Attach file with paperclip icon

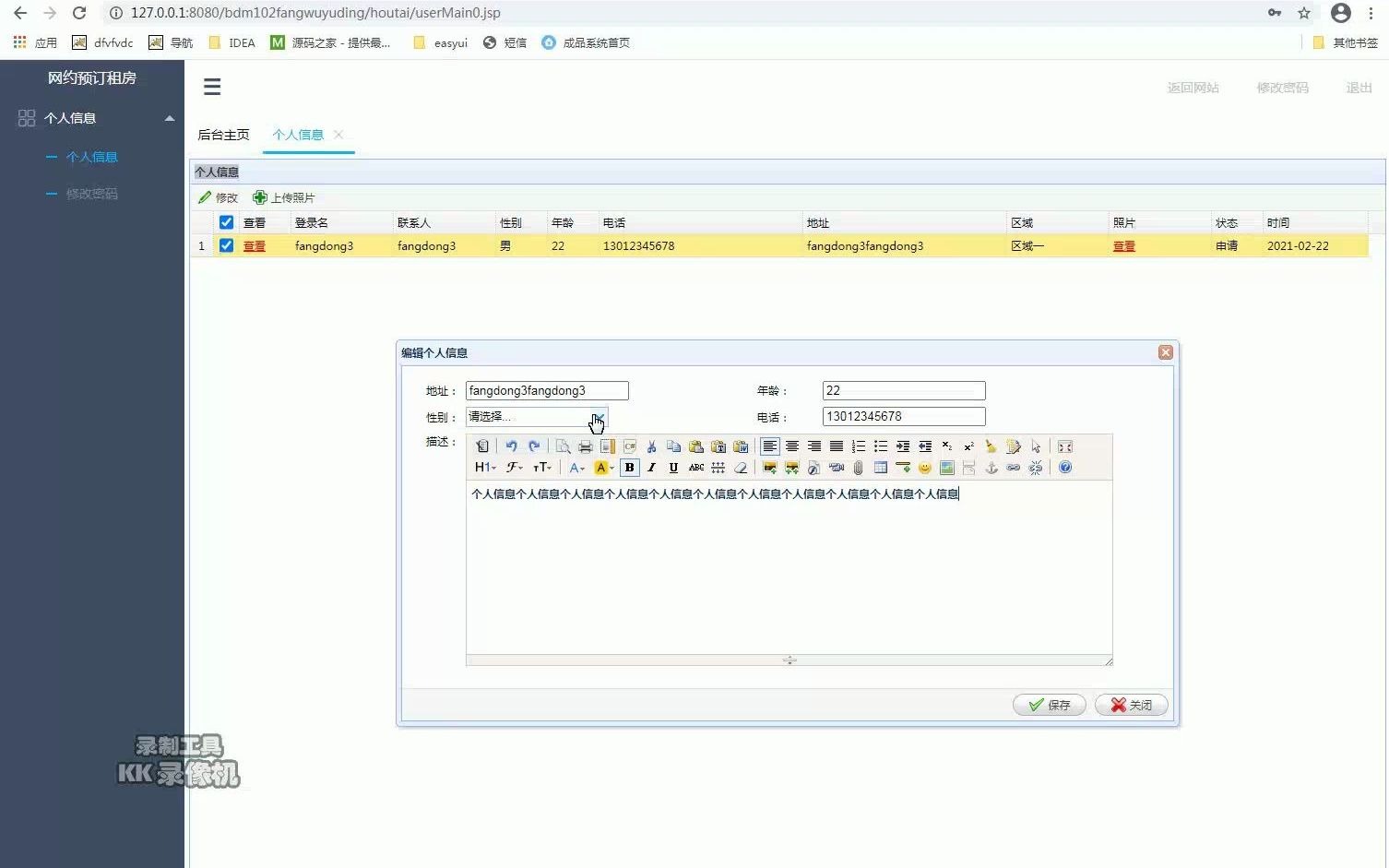[858, 468]
